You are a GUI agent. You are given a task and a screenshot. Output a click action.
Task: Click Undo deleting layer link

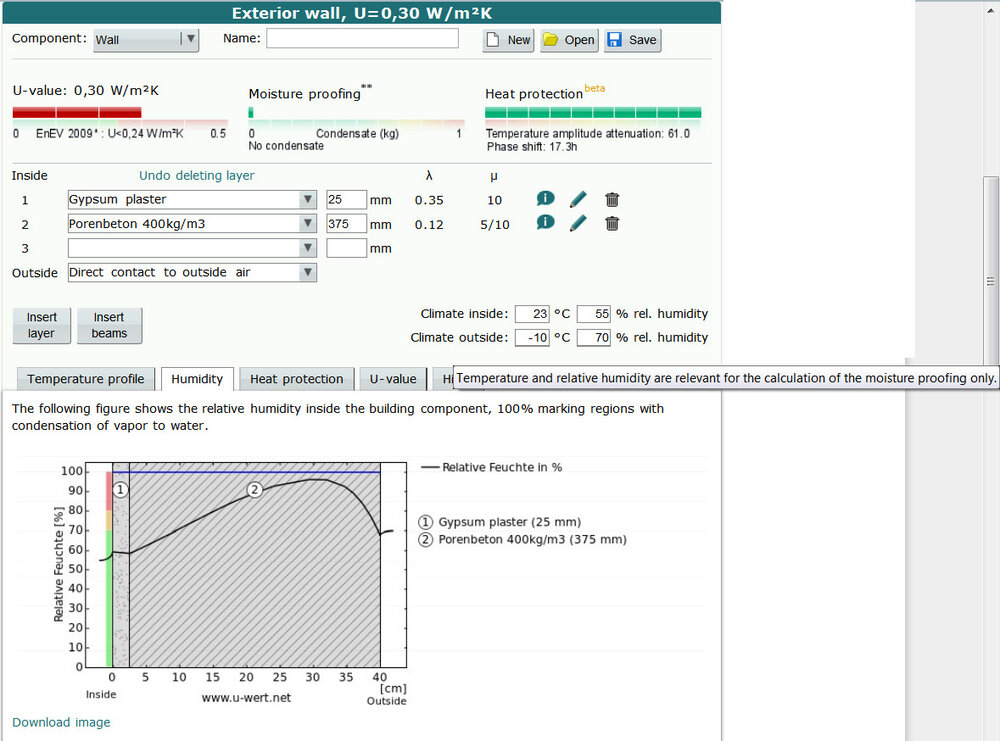pos(196,175)
